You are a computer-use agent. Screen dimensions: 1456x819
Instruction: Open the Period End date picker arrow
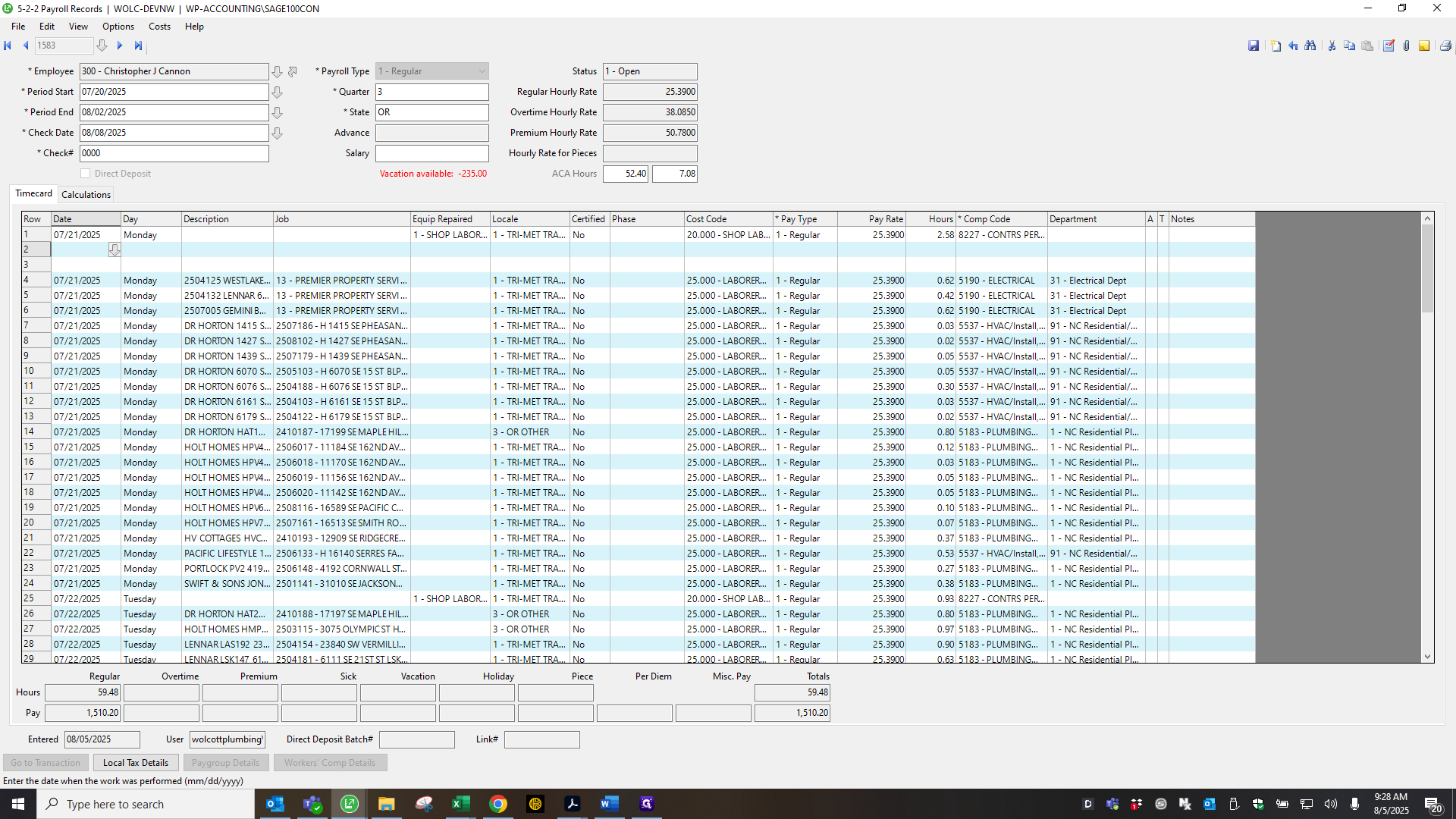(x=278, y=112)
